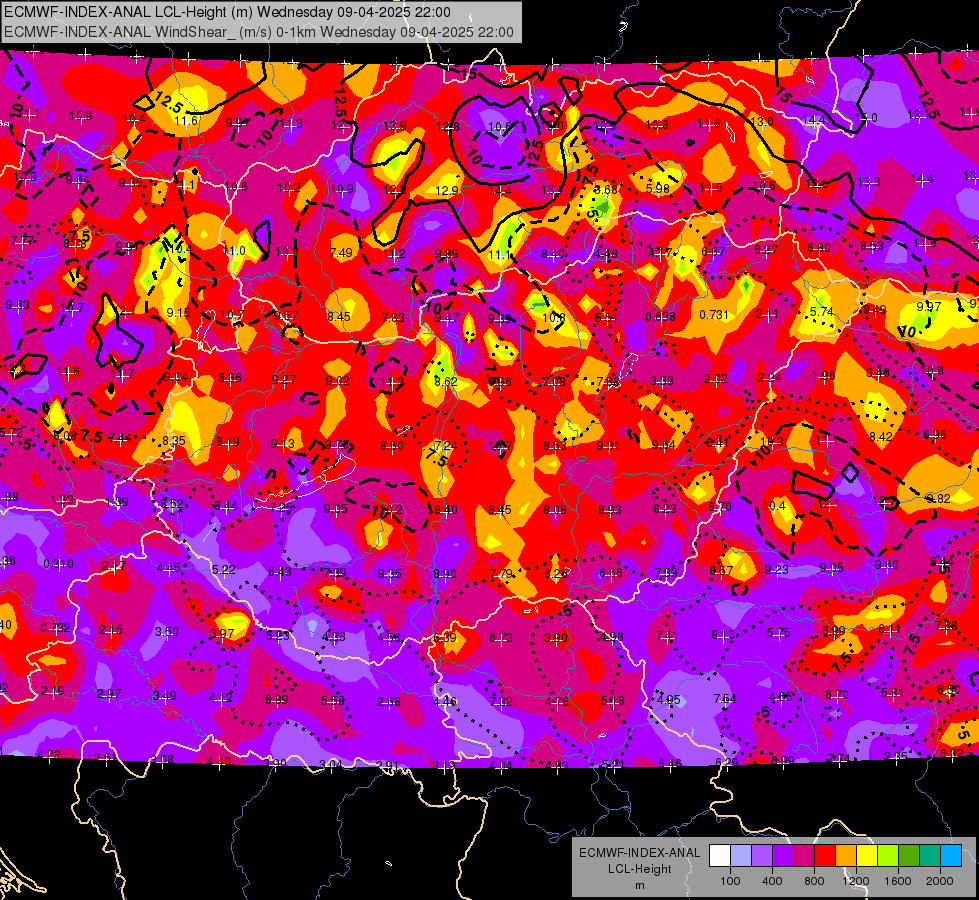Image resolution: width=979 pixels, height=900 pixels.
Task: Click the WindShear 0-1km title line
Action: point(258,32)
